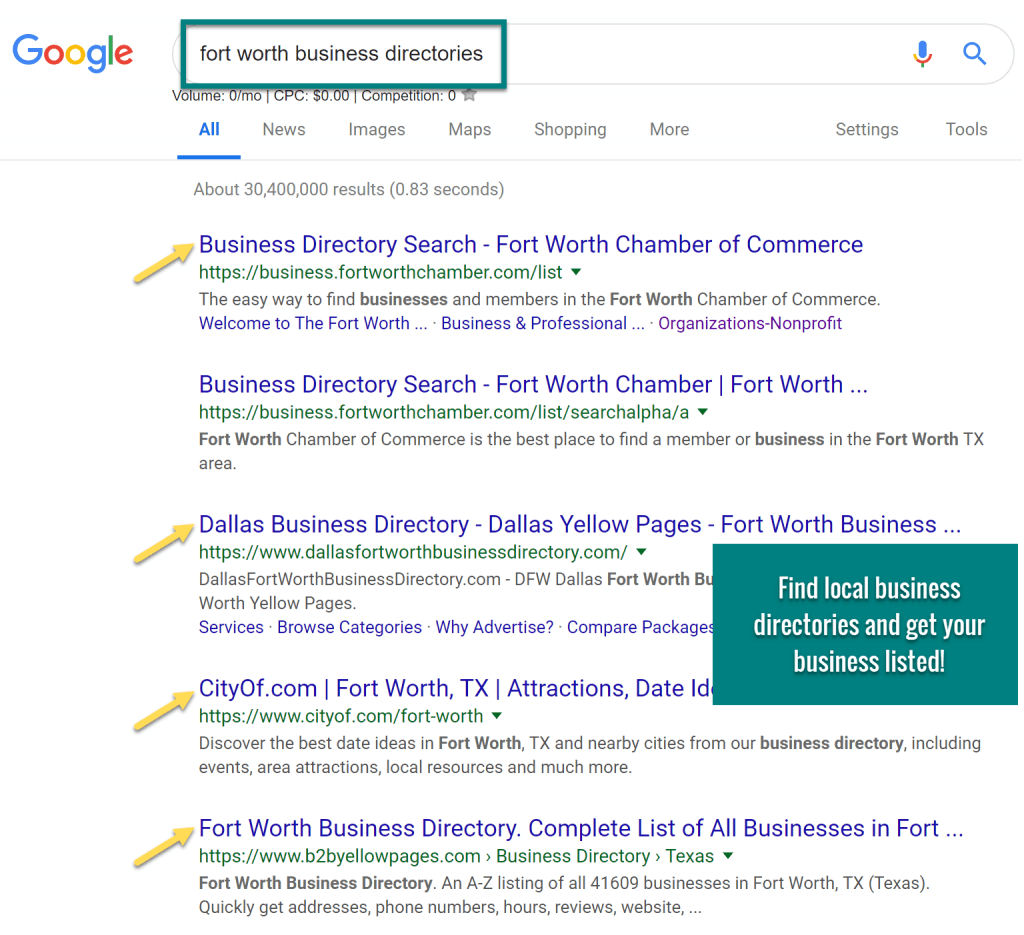1024x935 pixels.
Task: Click the Tools button
Action: (966, 129)
